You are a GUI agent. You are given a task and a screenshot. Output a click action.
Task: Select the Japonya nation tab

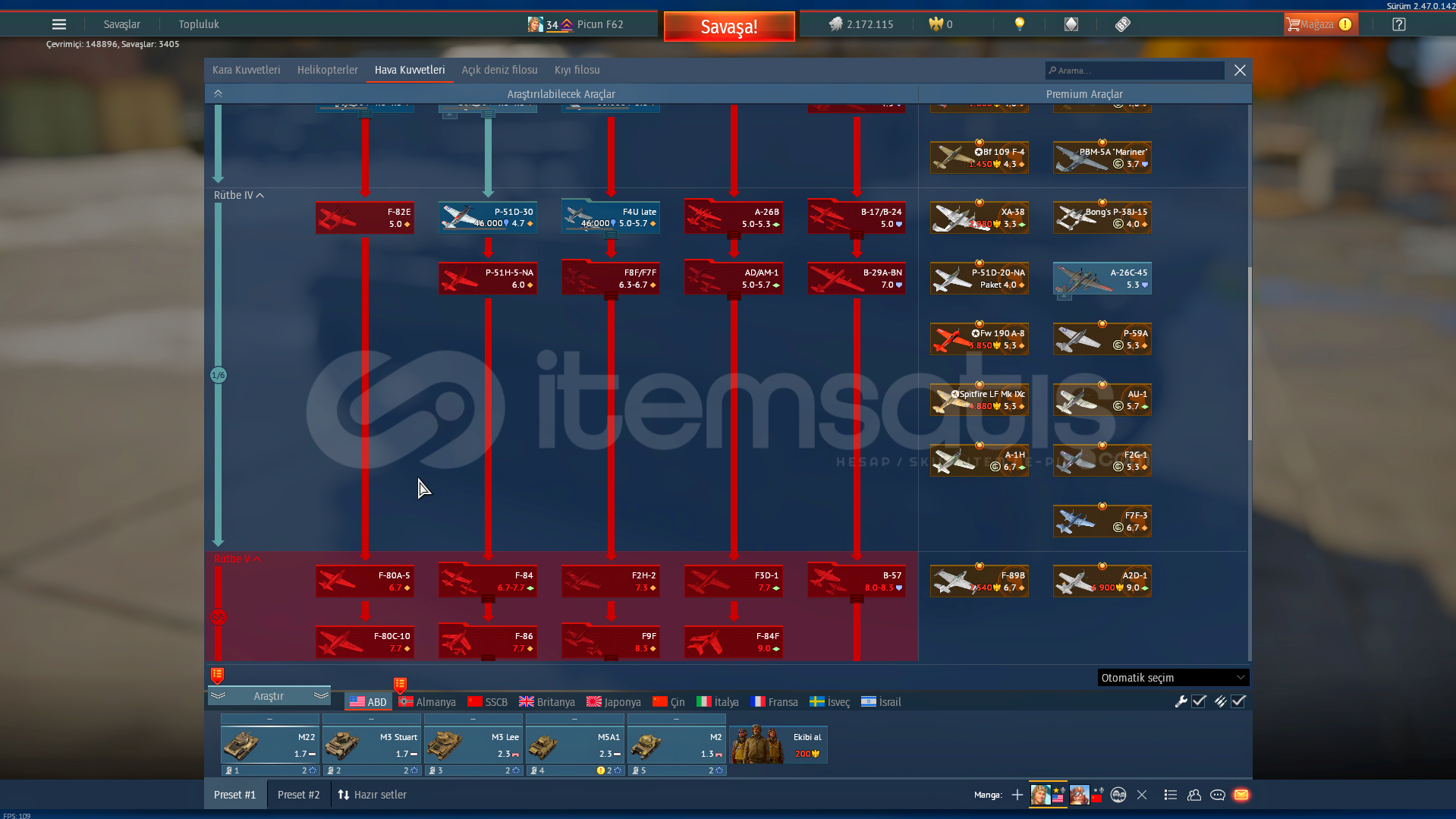(x=614, y=702)
